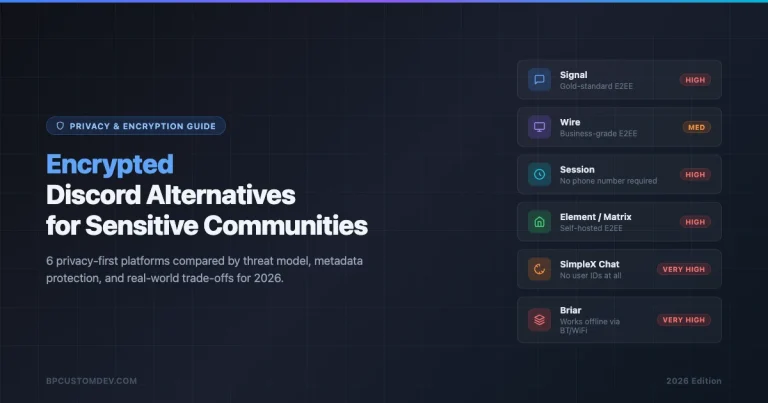The width and height of the screenshot is (768, 403).
Task: Click the shield icon in guide badge
Action: click(60, 126)
